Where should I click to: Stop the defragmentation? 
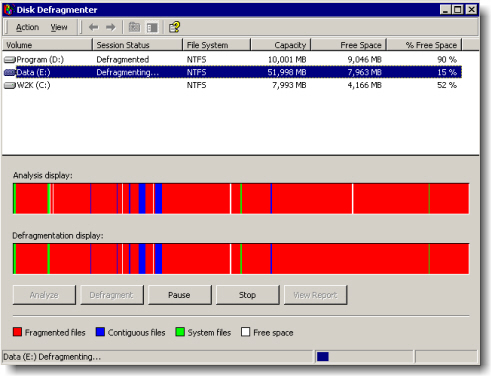pyautogui.click(x=247, y=295)
